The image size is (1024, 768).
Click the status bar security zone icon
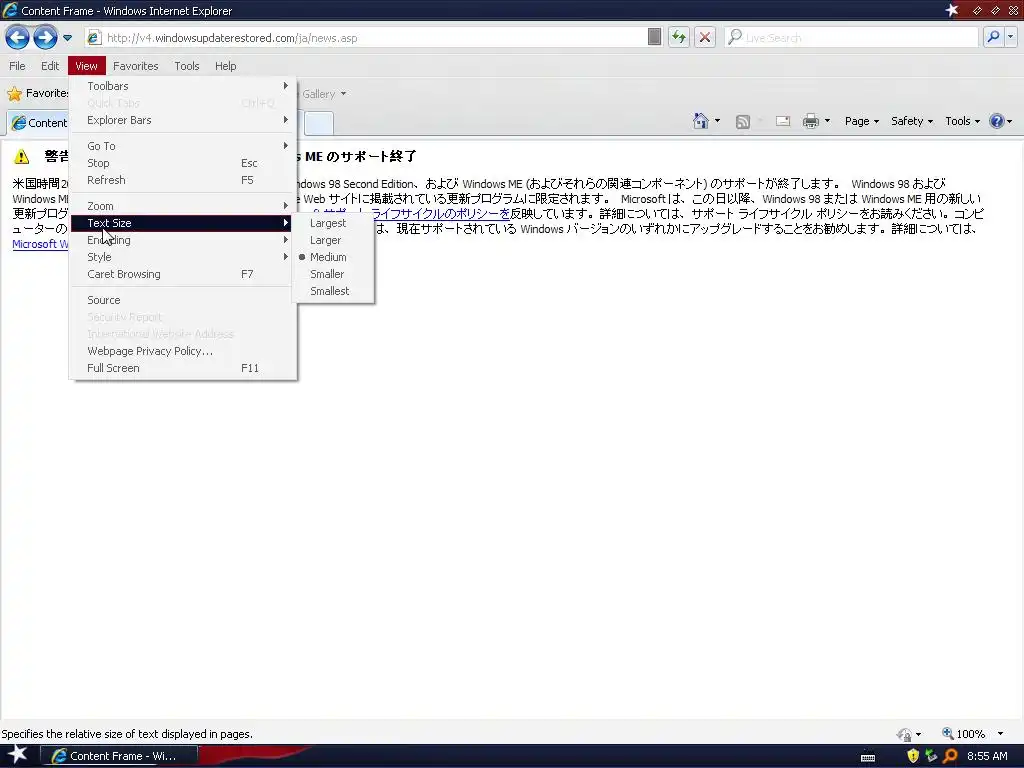point(904,734)
